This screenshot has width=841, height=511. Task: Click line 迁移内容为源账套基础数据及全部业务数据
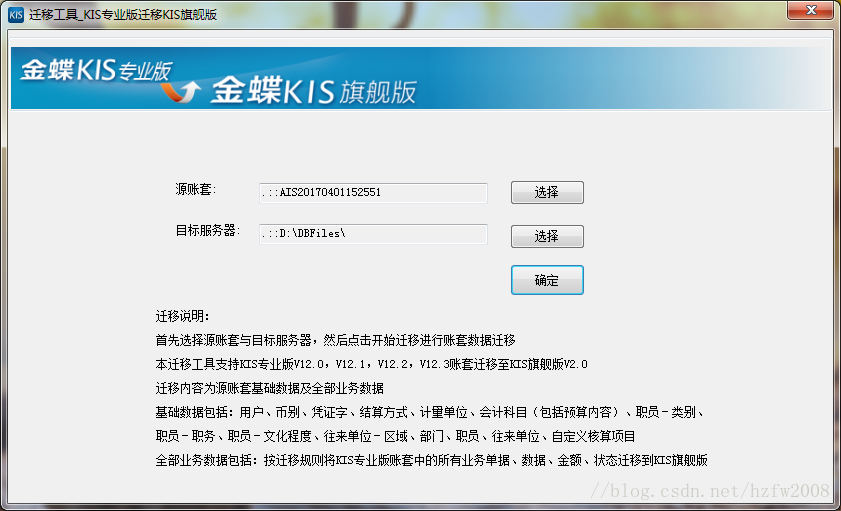[x=269, y=388]
